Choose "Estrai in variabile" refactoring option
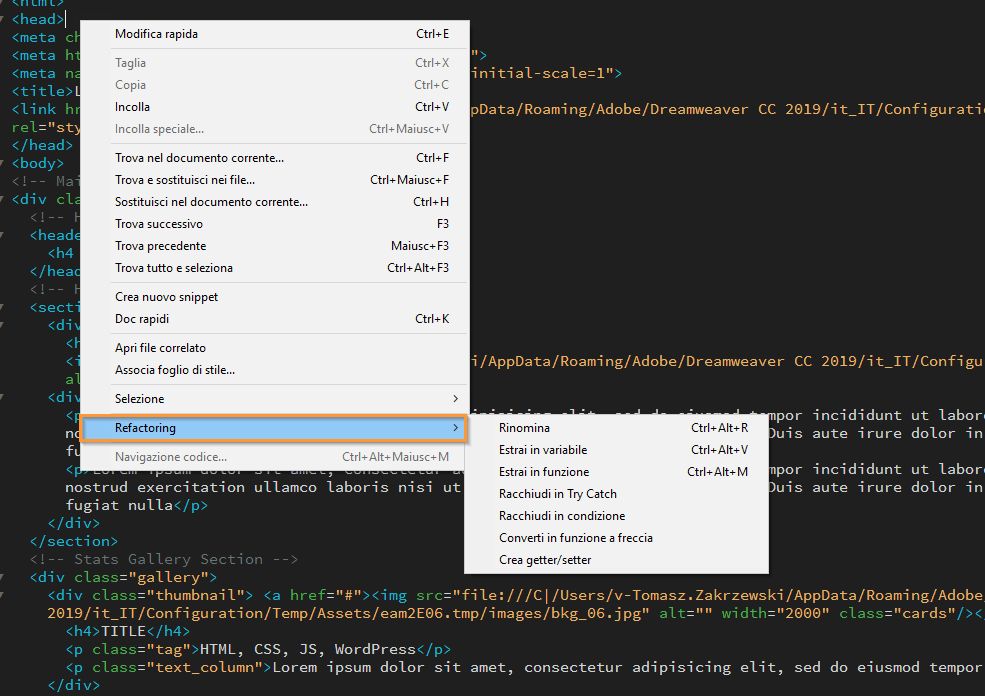Viewport: 985px width, 696px height. pyautogui.click(x=545, y=449)
